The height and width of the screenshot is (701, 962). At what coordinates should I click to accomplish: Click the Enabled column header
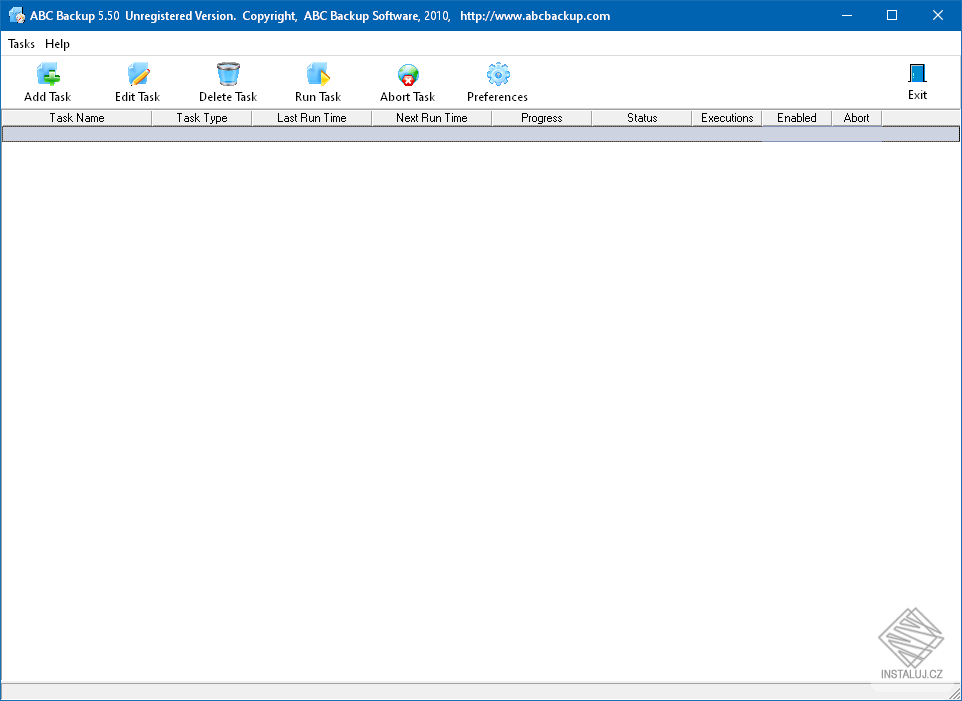(796, 117)
